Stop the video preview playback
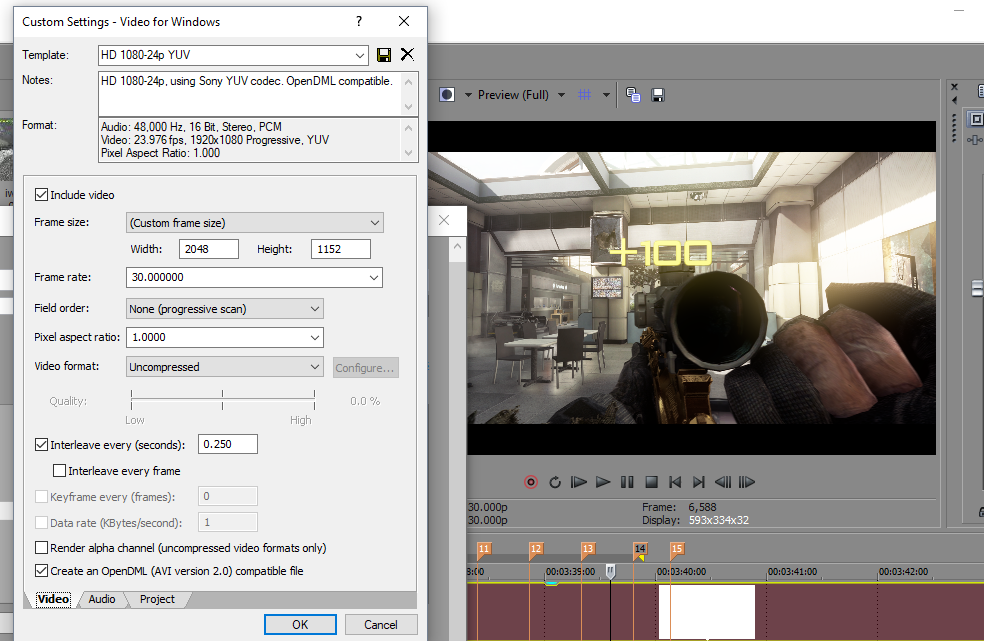The image size is (984, 641). [x=651, y=482]
